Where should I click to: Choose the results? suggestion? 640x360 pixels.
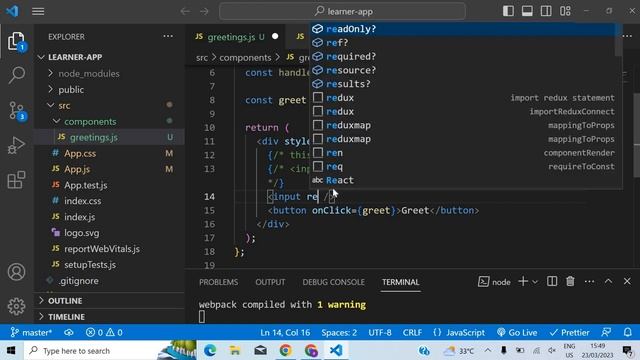[463, 84]
